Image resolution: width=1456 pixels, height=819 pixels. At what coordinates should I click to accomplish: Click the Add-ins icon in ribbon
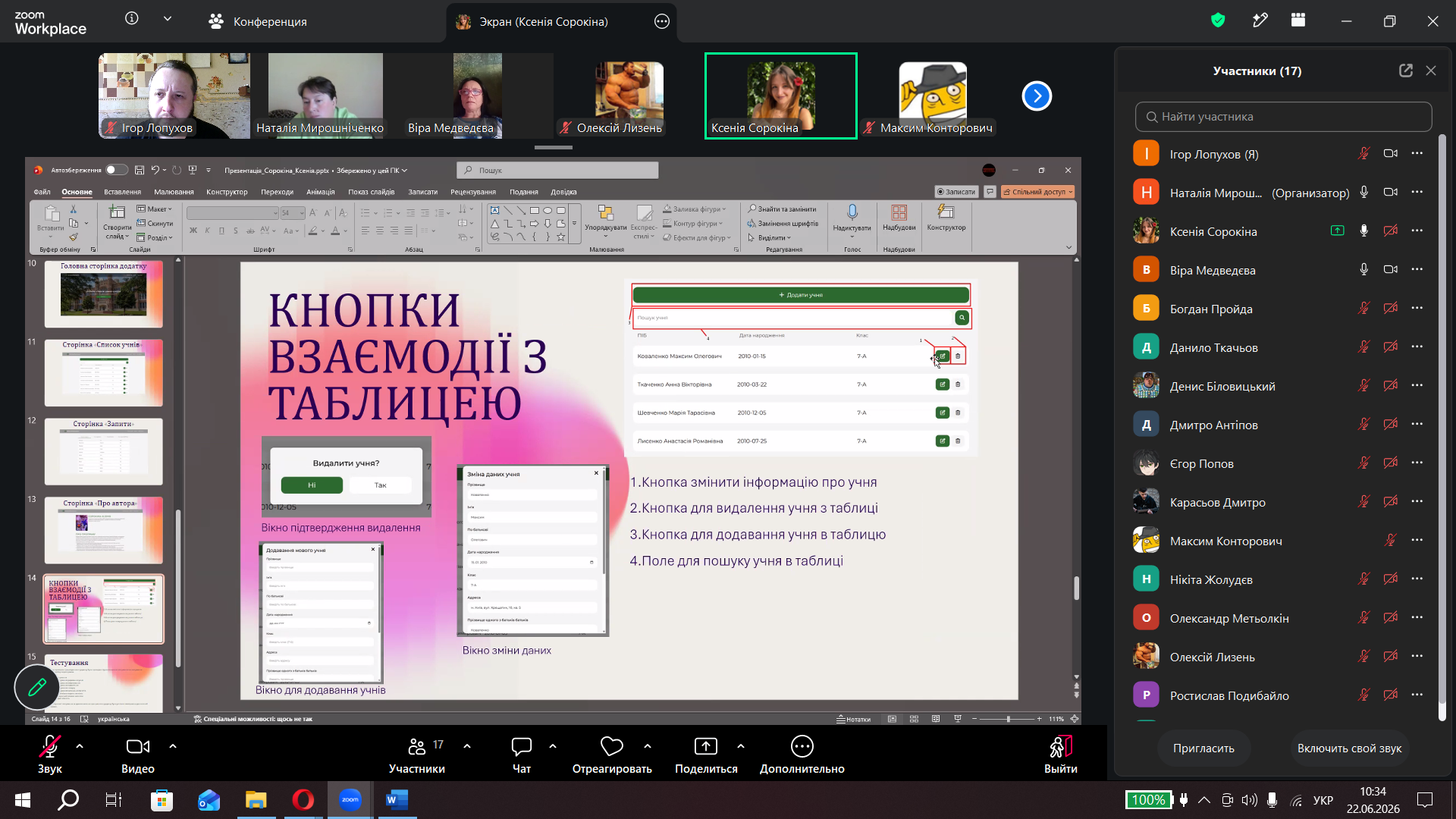[899, 212]
